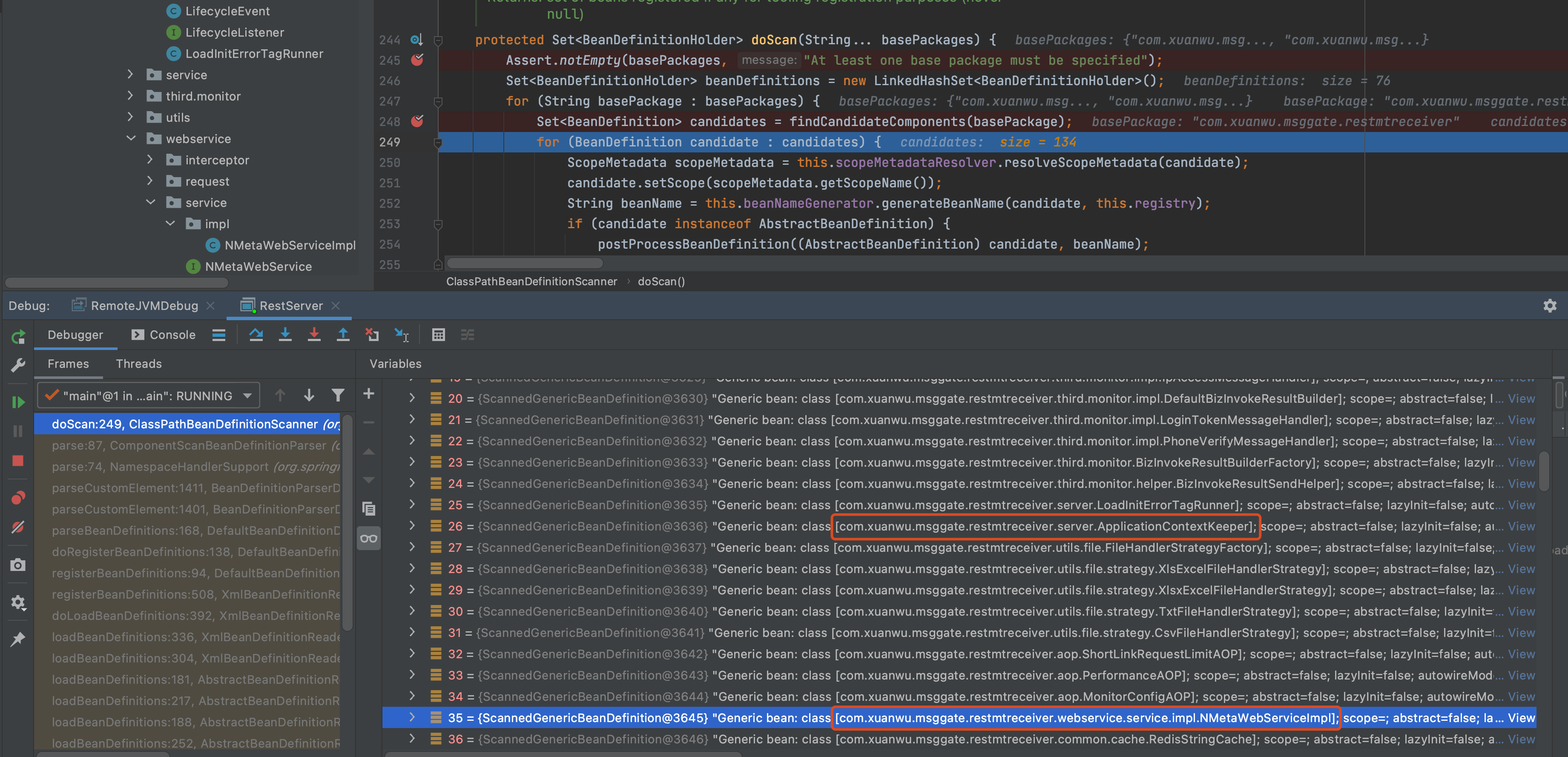Screen dimensions: 1568x757
Task: Click Resume Program icon
Action: [17, 401]
